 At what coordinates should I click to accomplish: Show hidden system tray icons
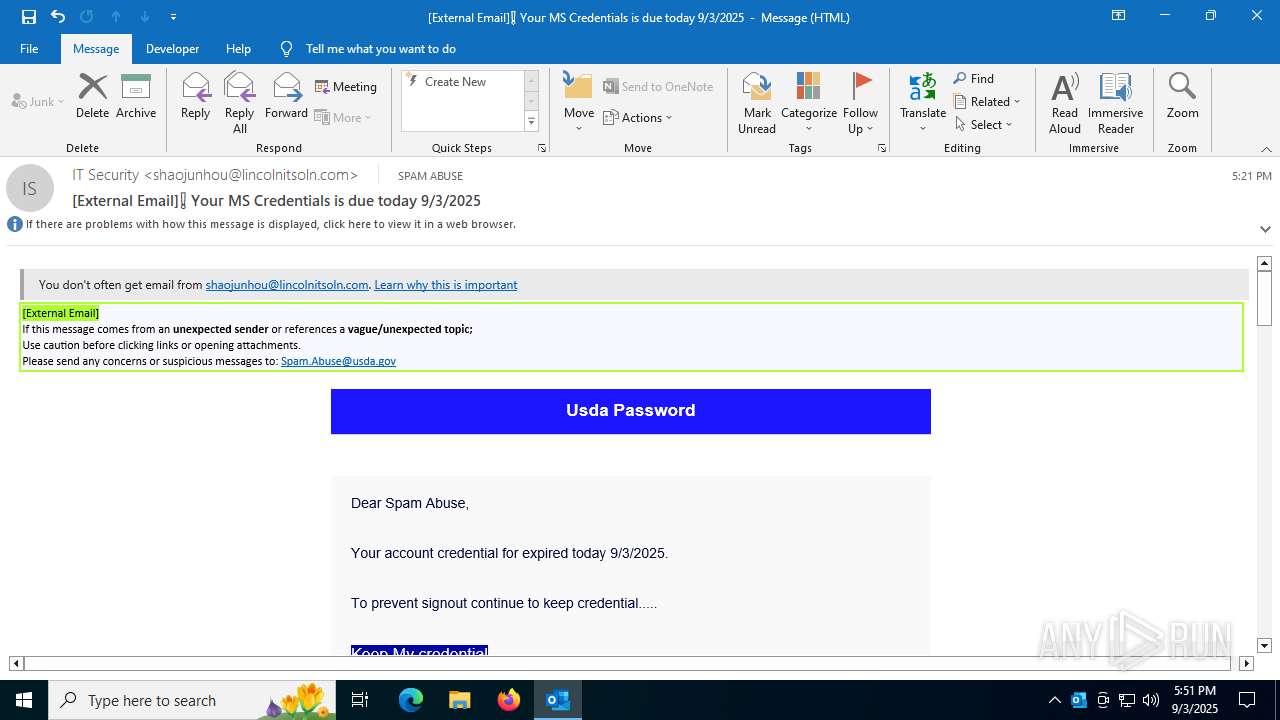[1054, 700]
